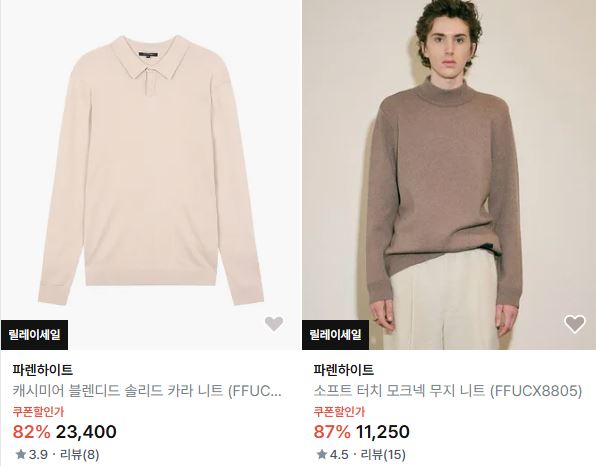Click the 87% 11,250 coupon price
The width and height of the screenshot is (596, 466).
(x=361, y=432)
